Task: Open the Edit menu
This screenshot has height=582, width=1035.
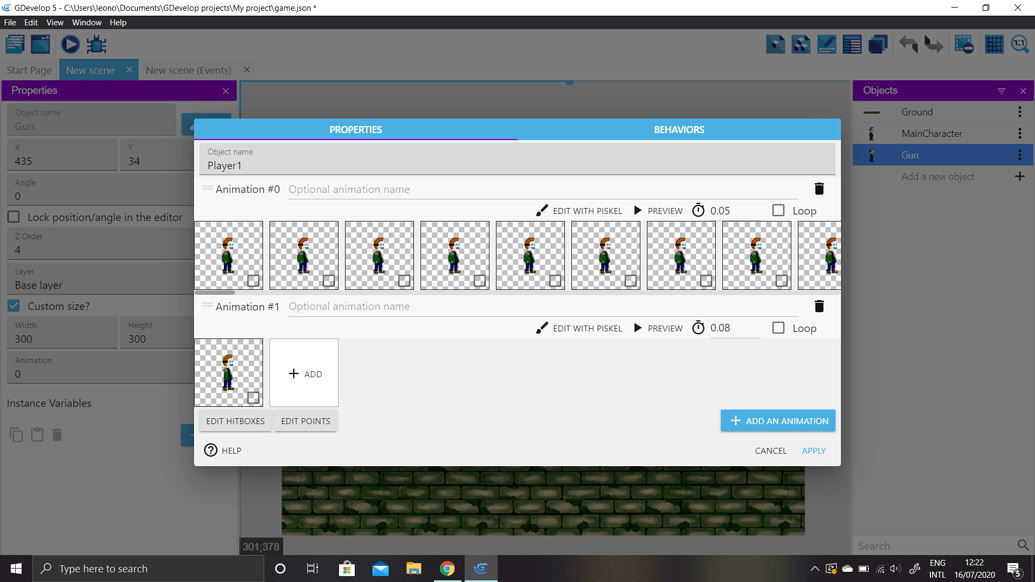Action: click(x=31, y=22)
